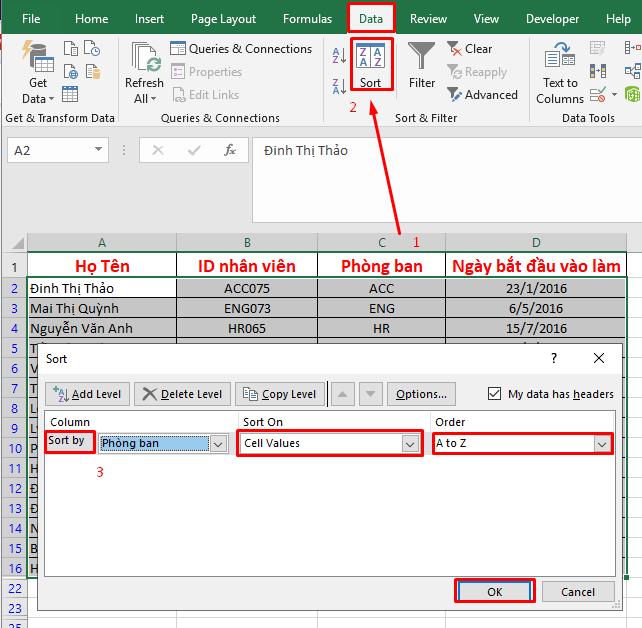Open the Sort dialog from the ribbon

pyautogui.click(x=370, y=63)
